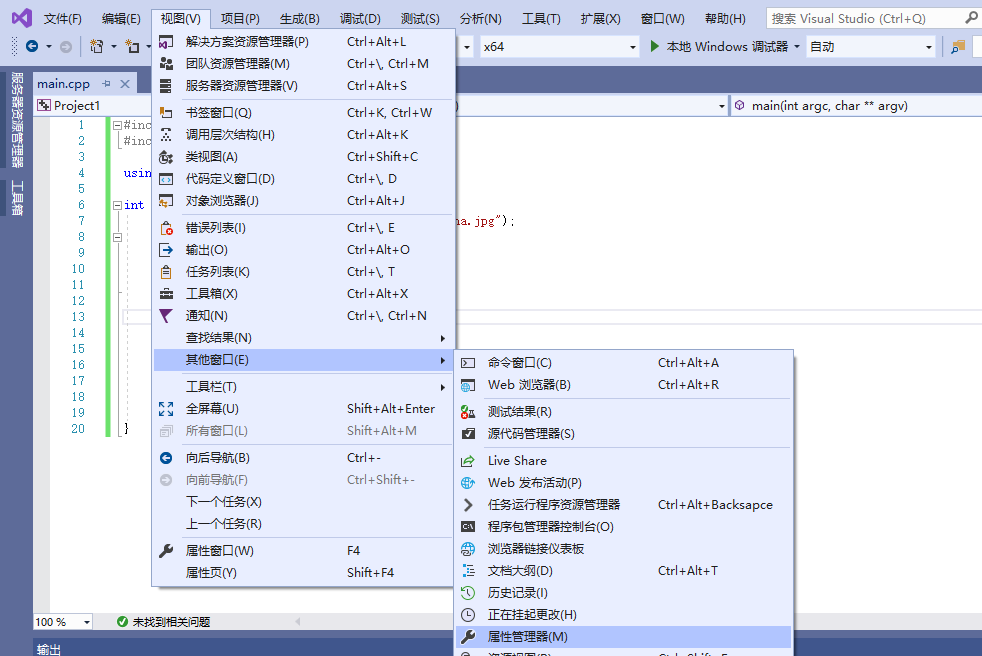Viewport: 982px width, 656px height.
Task: Open Web 发布活动(P)
Action: click(x=624, y=482)
